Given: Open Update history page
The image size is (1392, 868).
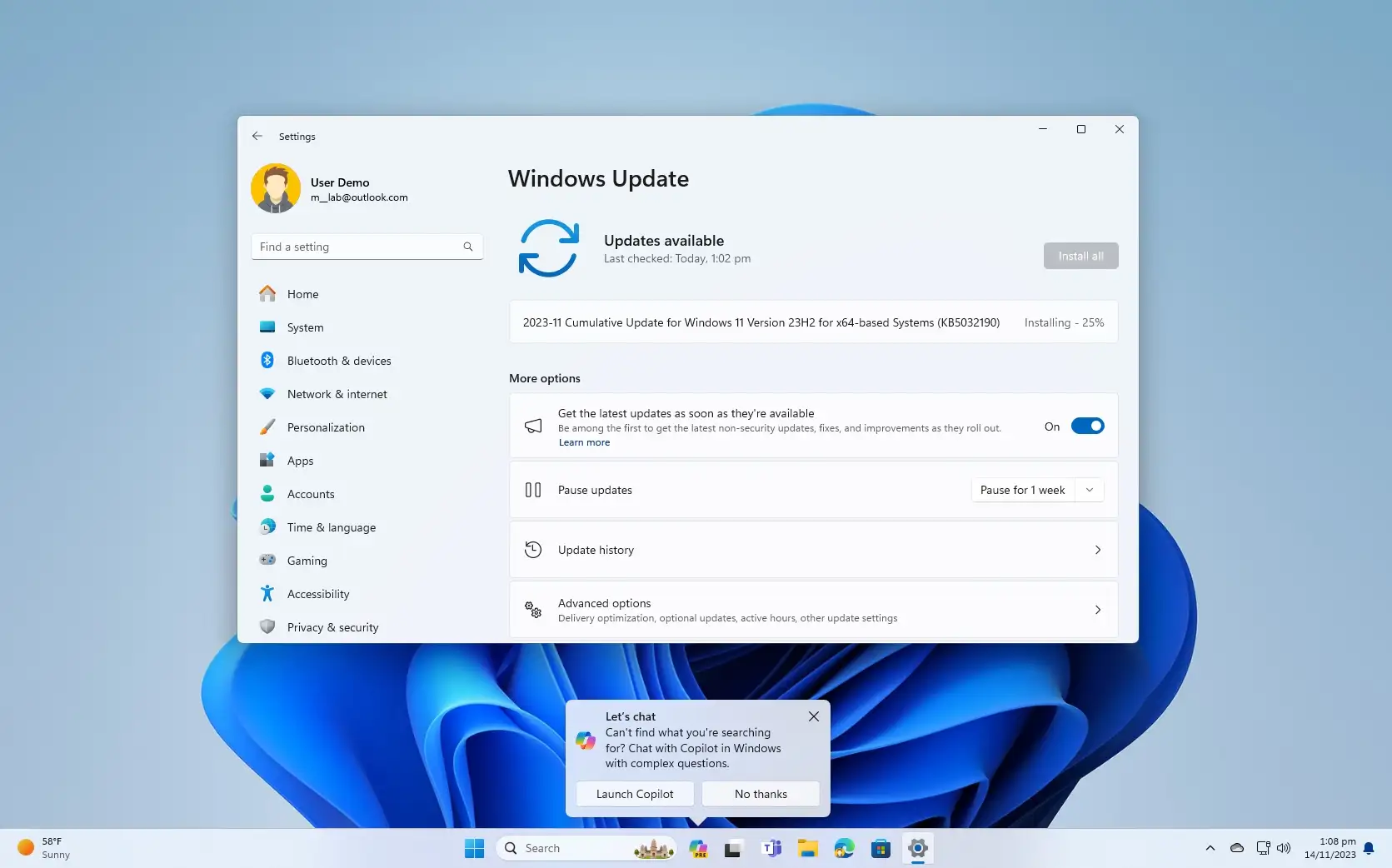Looking at the screenshot, I should 813,549.
